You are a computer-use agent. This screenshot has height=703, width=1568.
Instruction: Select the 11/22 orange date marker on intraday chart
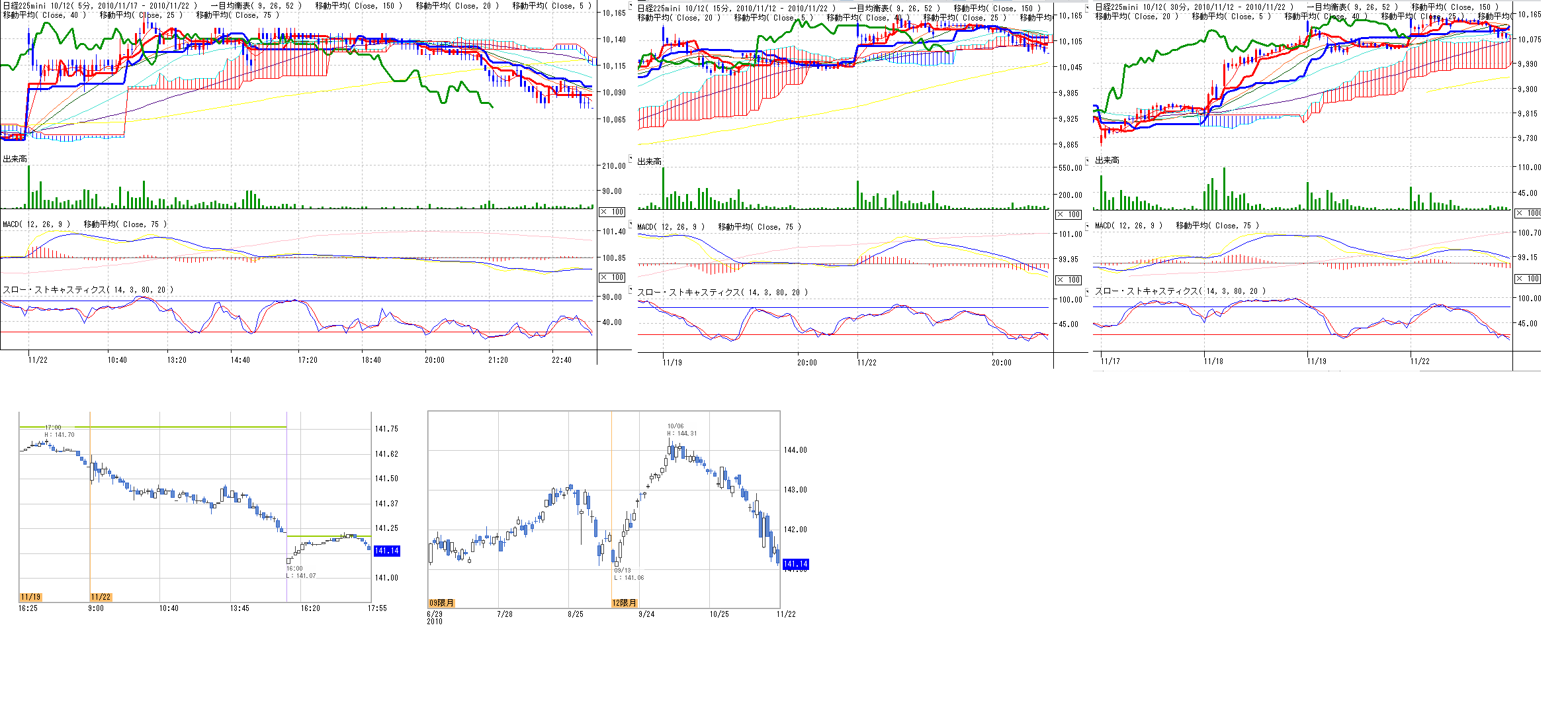pos(101,597)
